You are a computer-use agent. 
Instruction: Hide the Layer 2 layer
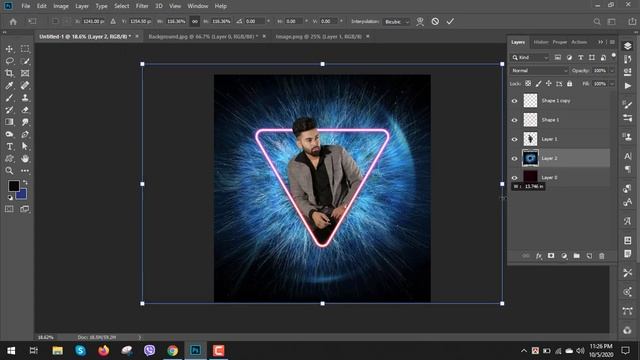(x=514, y=158)
